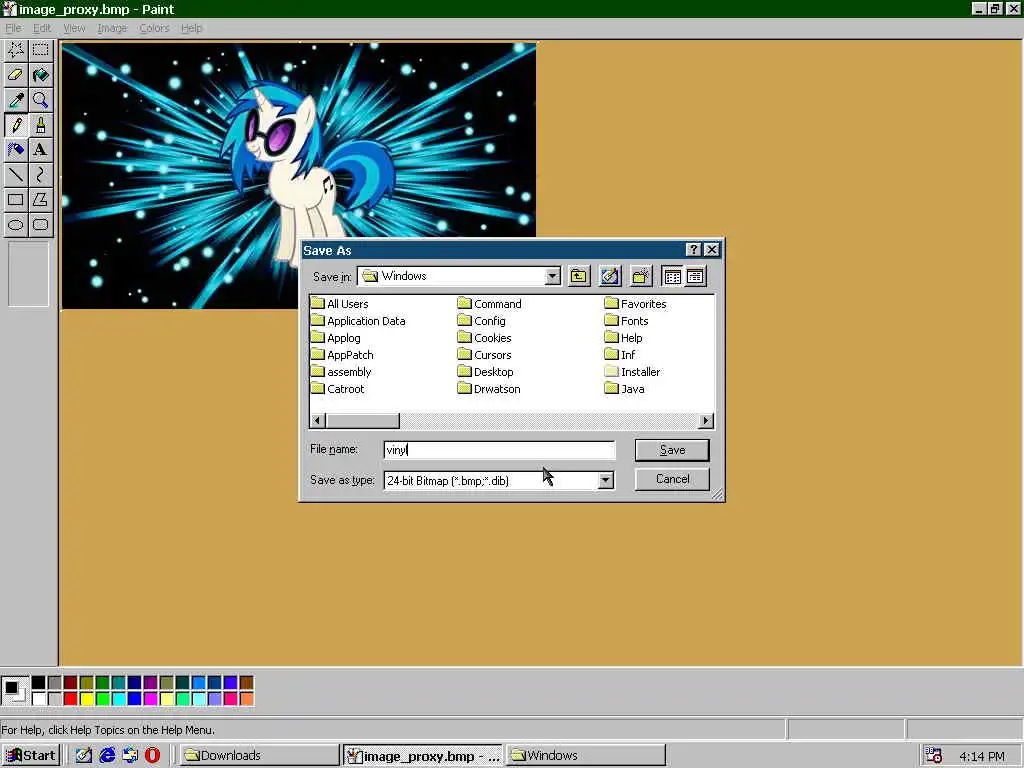
Task: Switch Save As to List view
Action: (672, 276)
